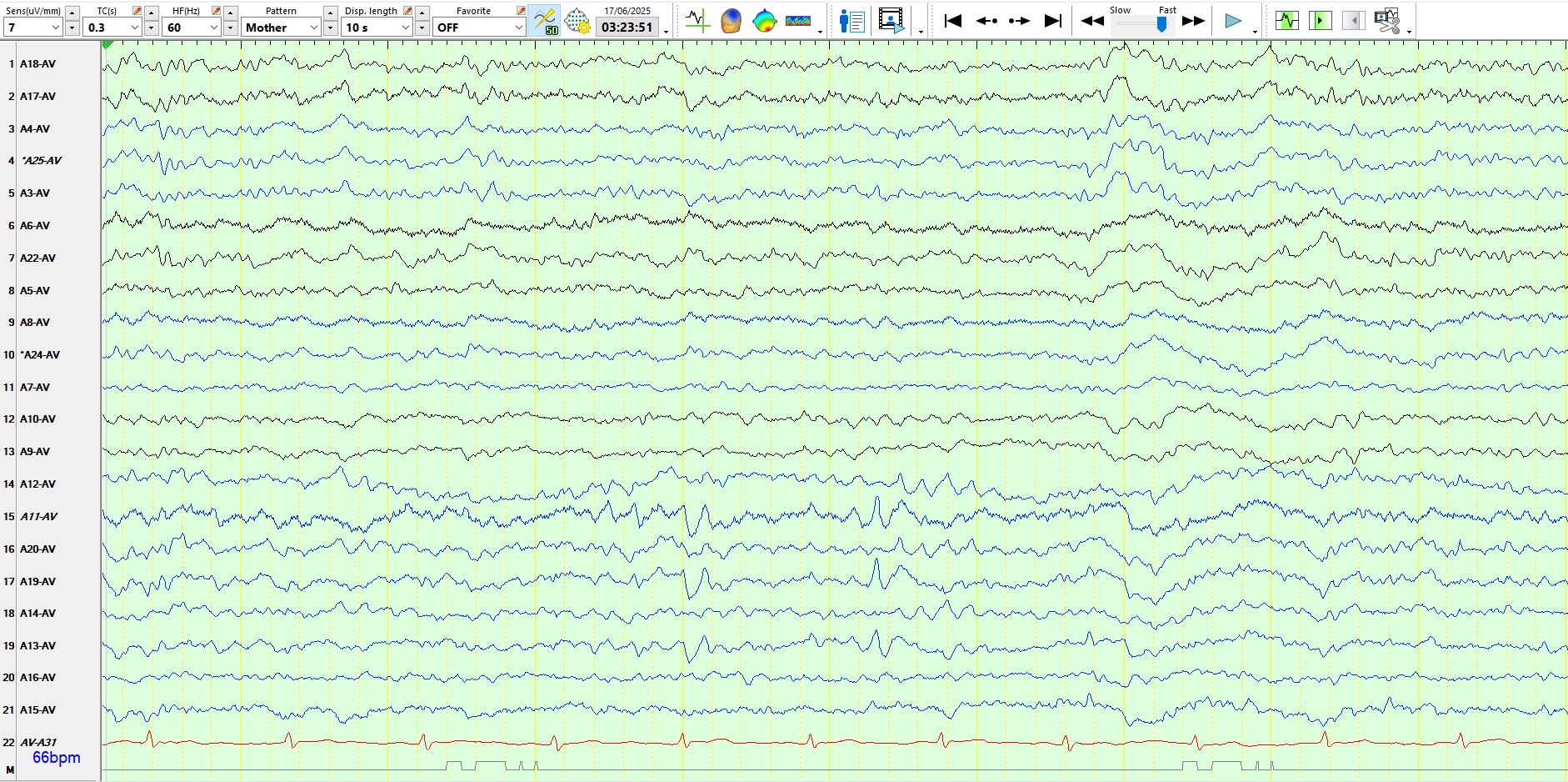Step the Disp. length value down
This screenshot has height=782, width=1568.
point(422,28)
